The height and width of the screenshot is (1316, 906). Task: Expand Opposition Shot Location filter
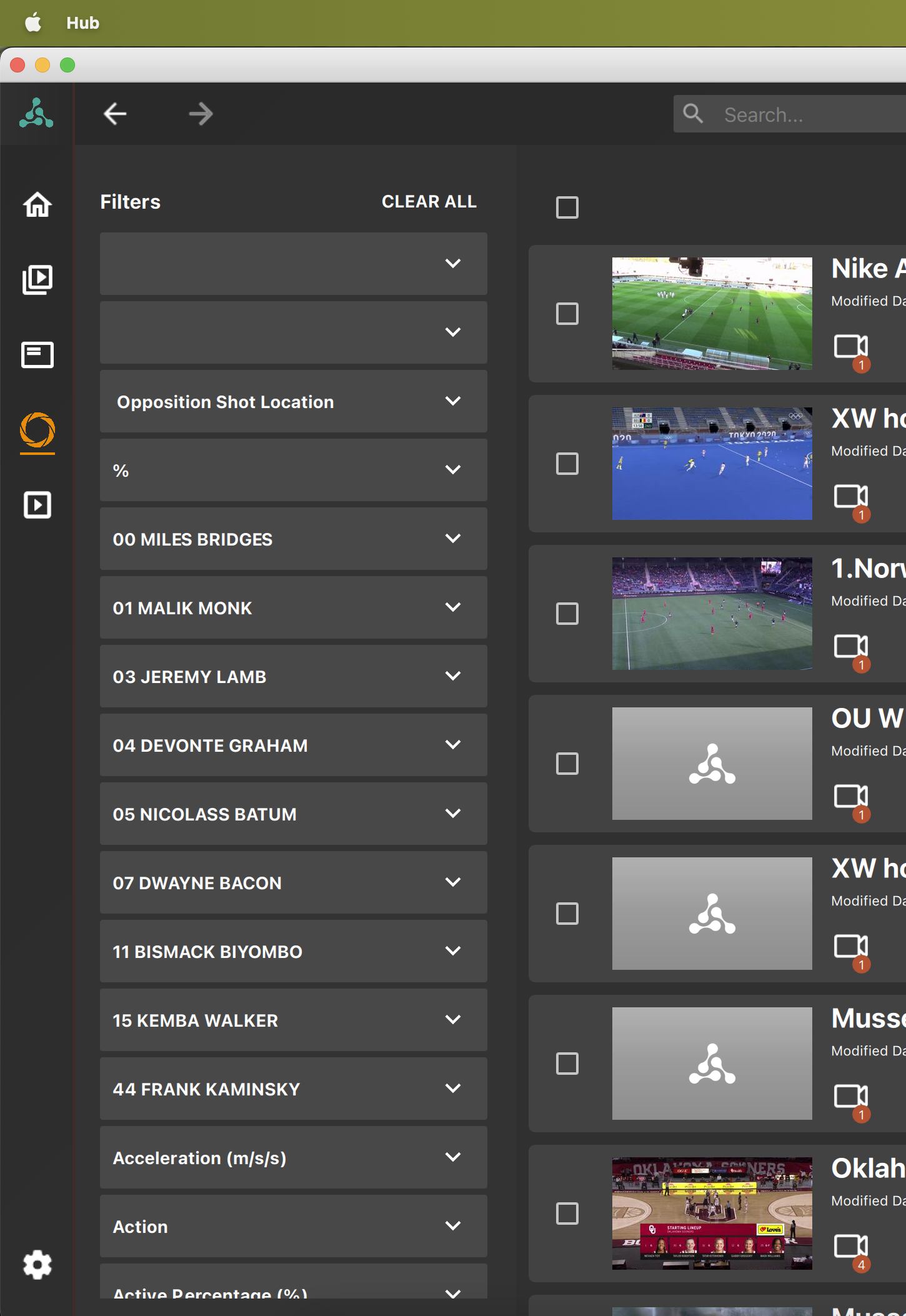point(294,401)
